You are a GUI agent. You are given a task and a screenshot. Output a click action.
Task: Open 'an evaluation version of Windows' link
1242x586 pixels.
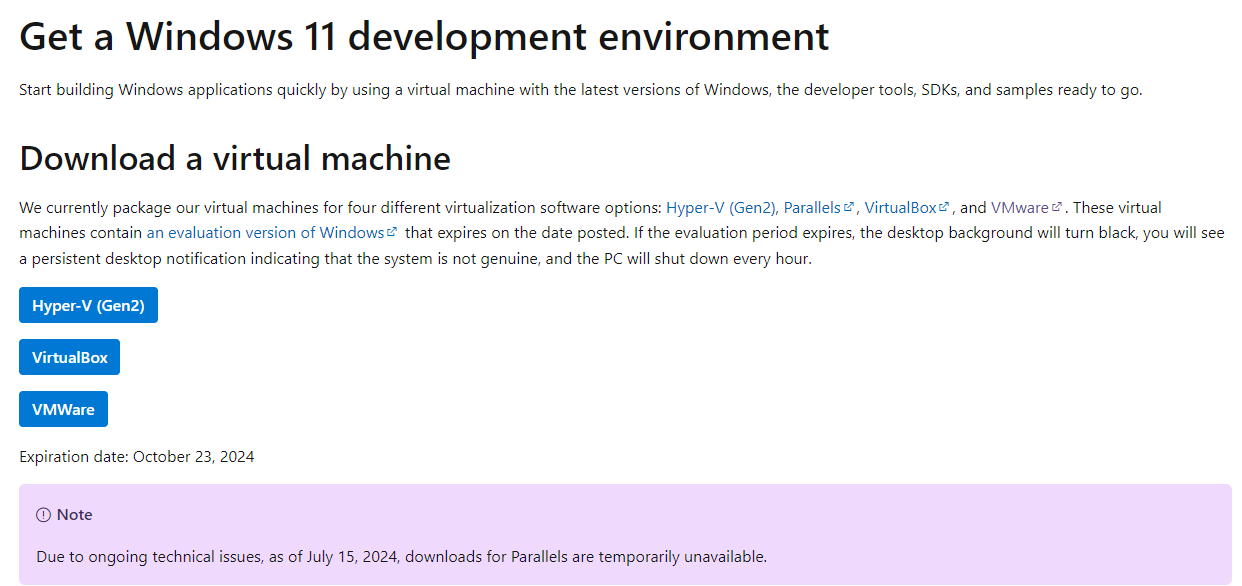[265, 232]
